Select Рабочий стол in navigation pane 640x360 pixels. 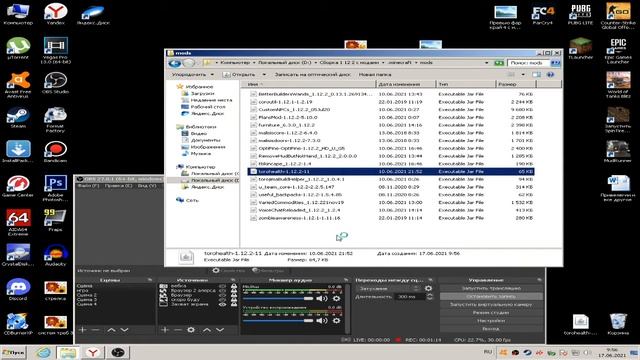tap(204, 107)
